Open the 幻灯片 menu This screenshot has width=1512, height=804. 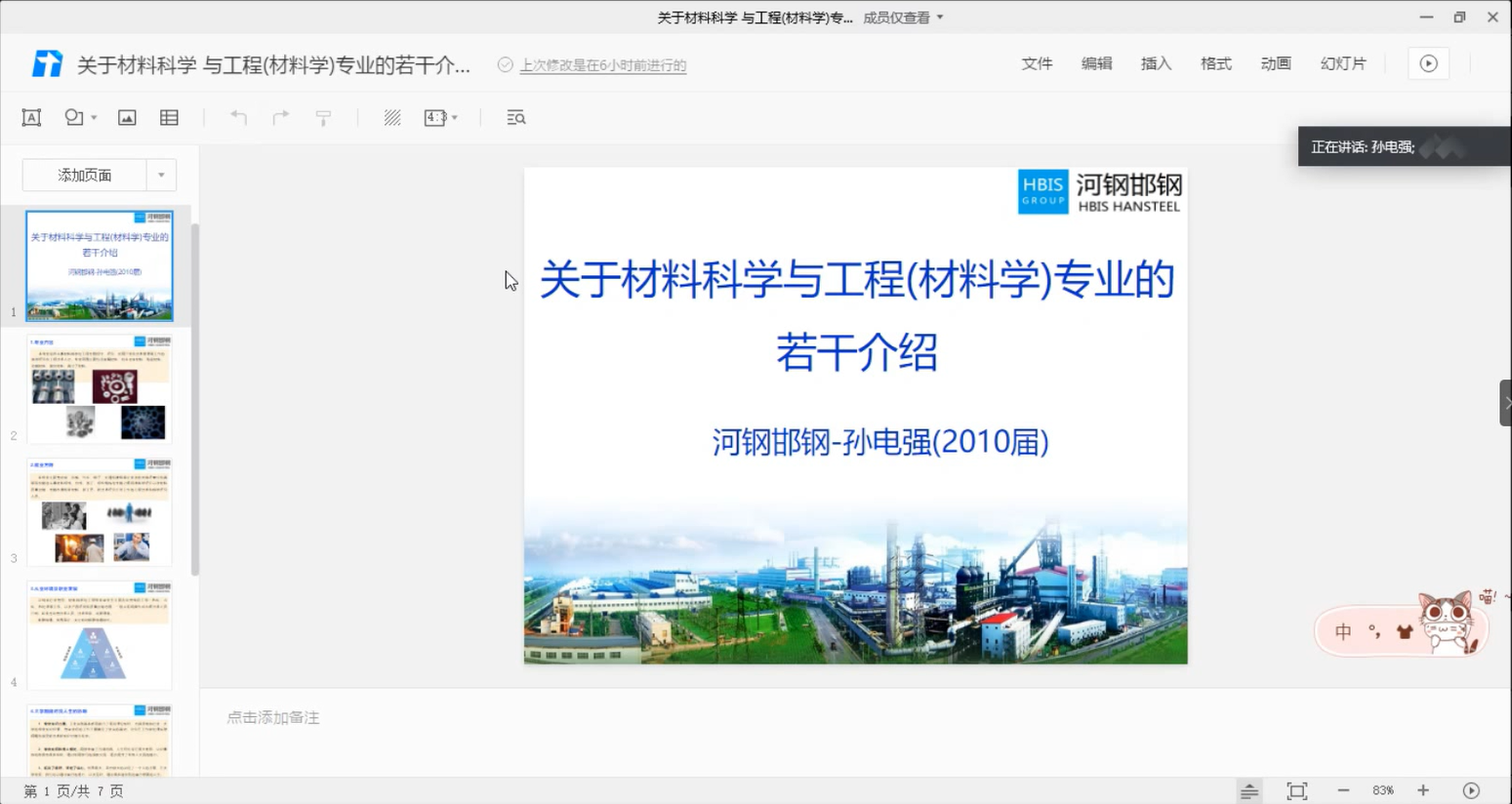1343,63
